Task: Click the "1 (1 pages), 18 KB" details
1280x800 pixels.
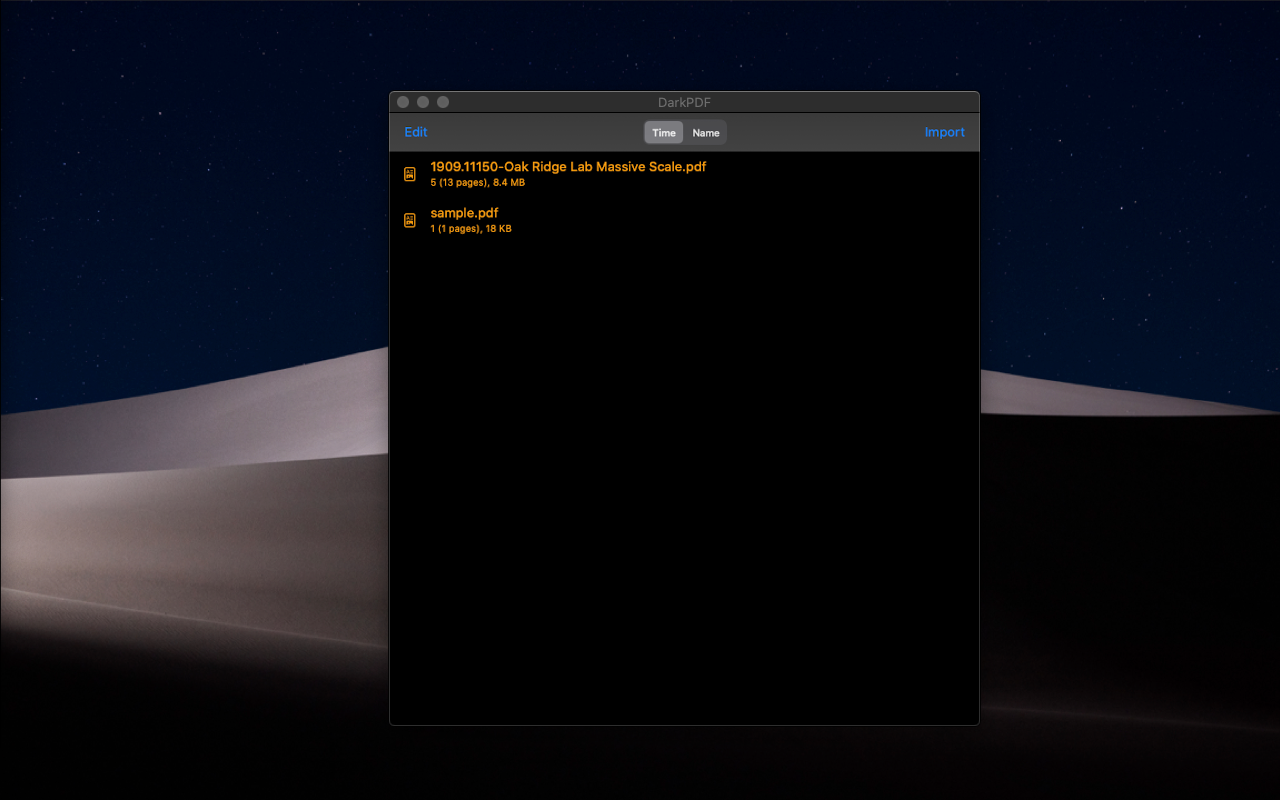Action: [471, 229]
